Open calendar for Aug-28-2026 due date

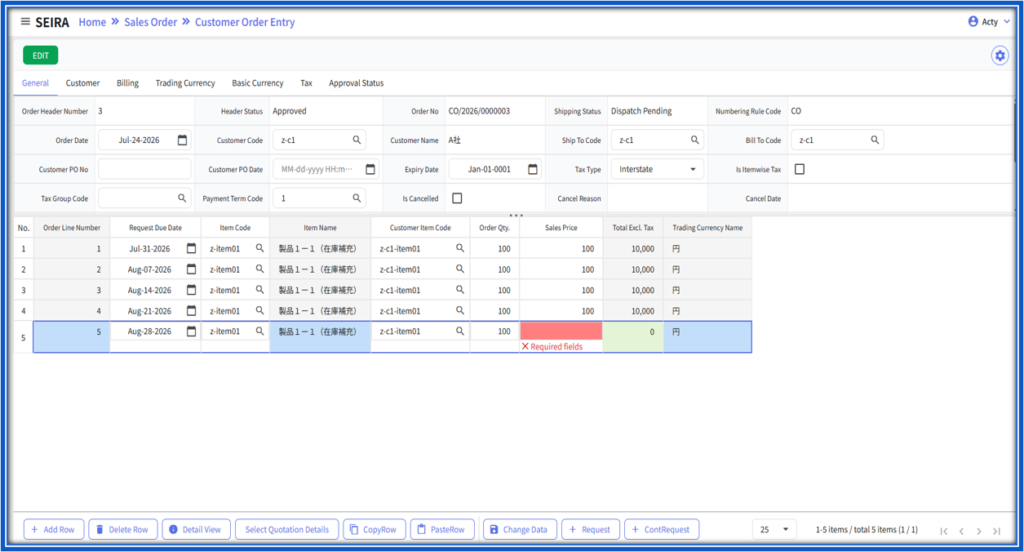point(191,331)
